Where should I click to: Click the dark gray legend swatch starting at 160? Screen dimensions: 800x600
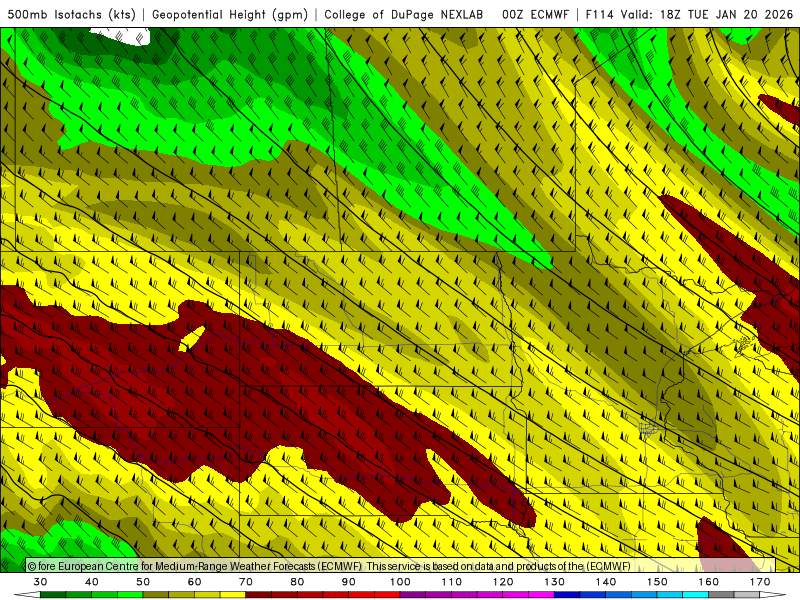click(721, 595)
